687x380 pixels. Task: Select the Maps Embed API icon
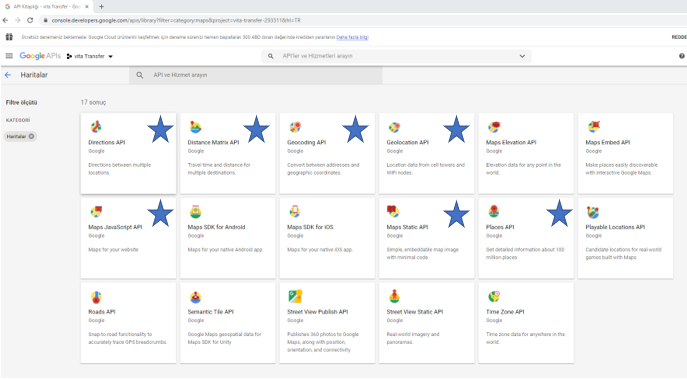tap(594, 127)
